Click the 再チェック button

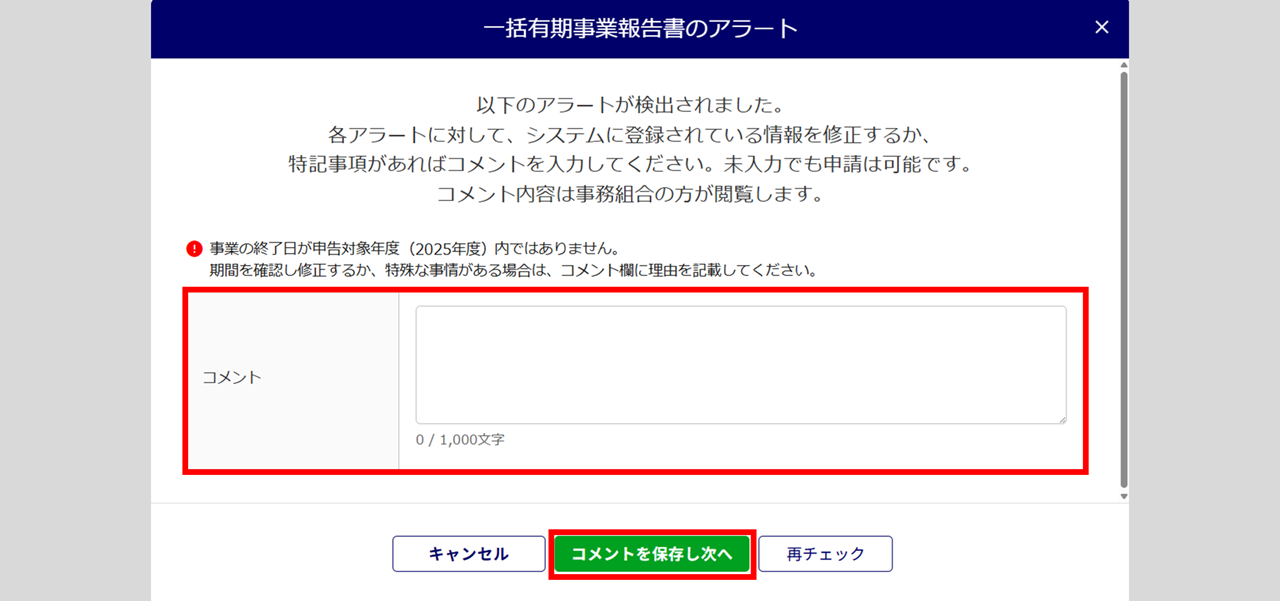[825, 554]
